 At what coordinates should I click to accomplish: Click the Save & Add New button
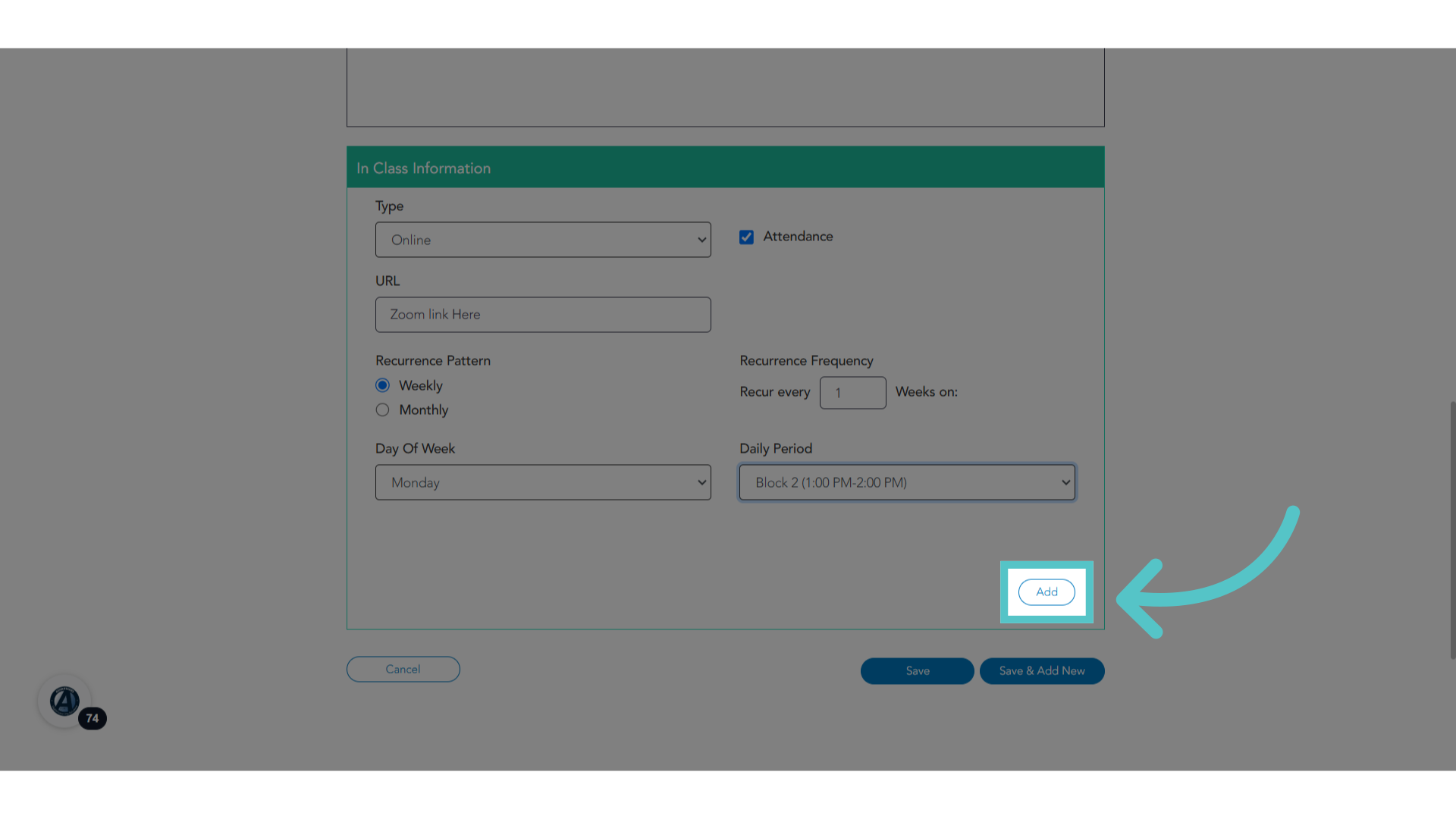coord(1042,671)
